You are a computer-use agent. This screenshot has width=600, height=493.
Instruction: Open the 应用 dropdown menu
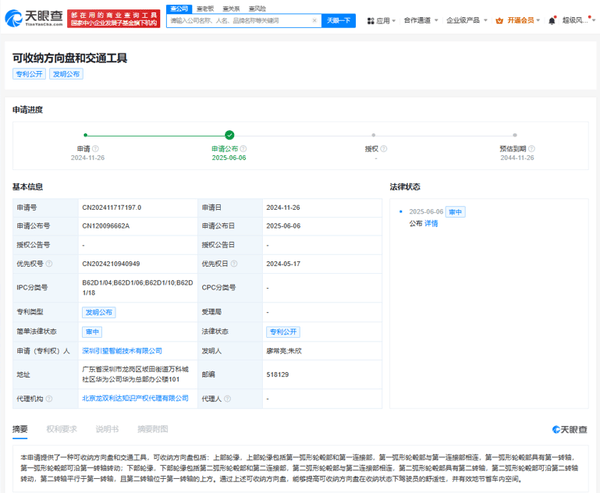(383, 20)
